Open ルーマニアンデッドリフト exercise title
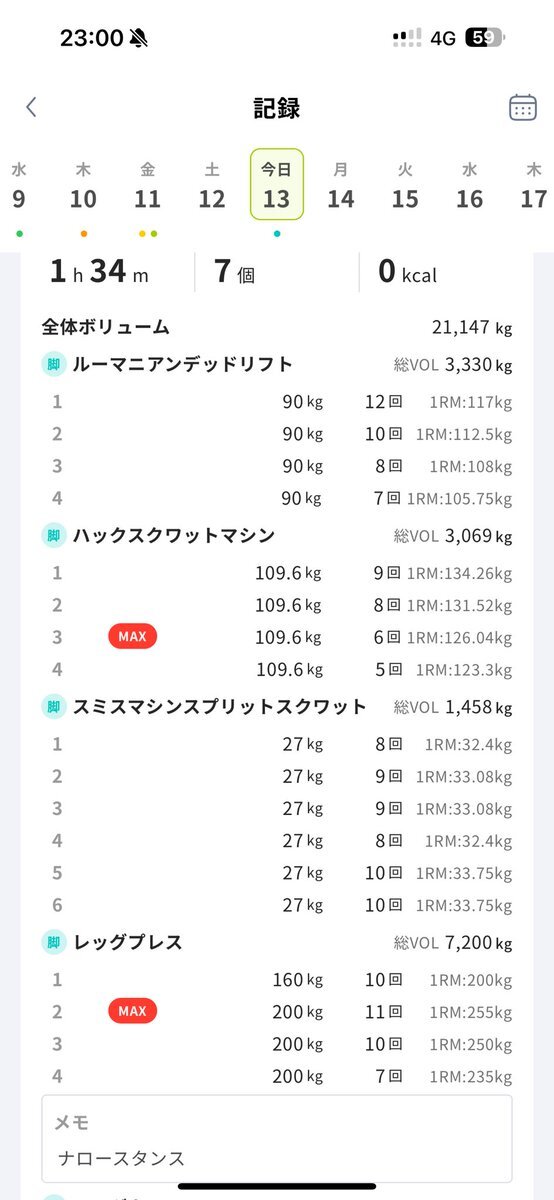 coord(183,364)
